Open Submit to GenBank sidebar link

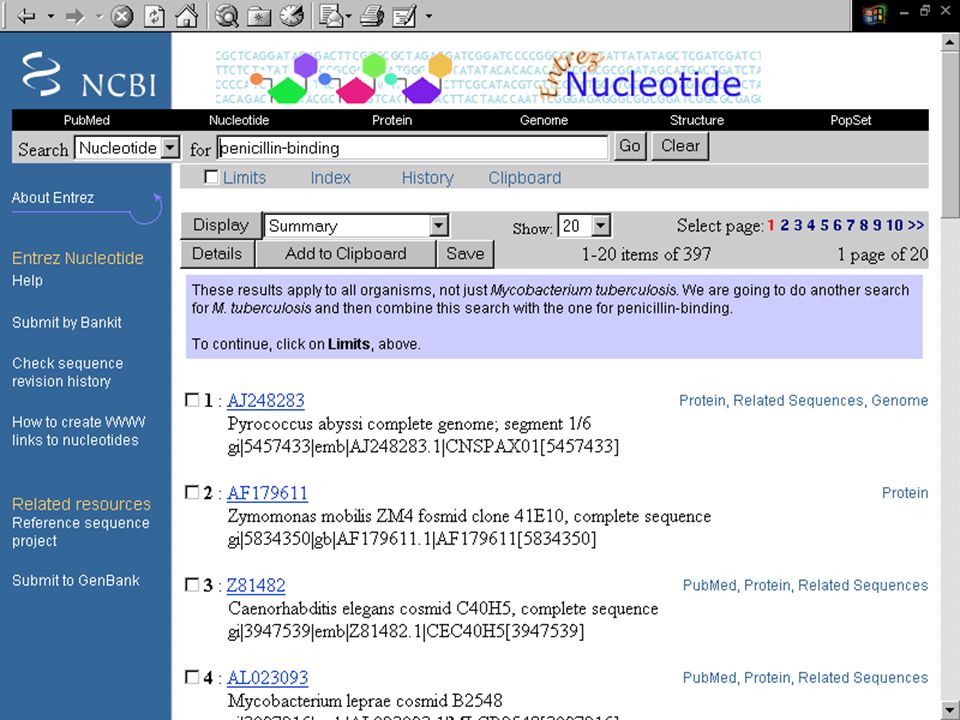point(76,580)
